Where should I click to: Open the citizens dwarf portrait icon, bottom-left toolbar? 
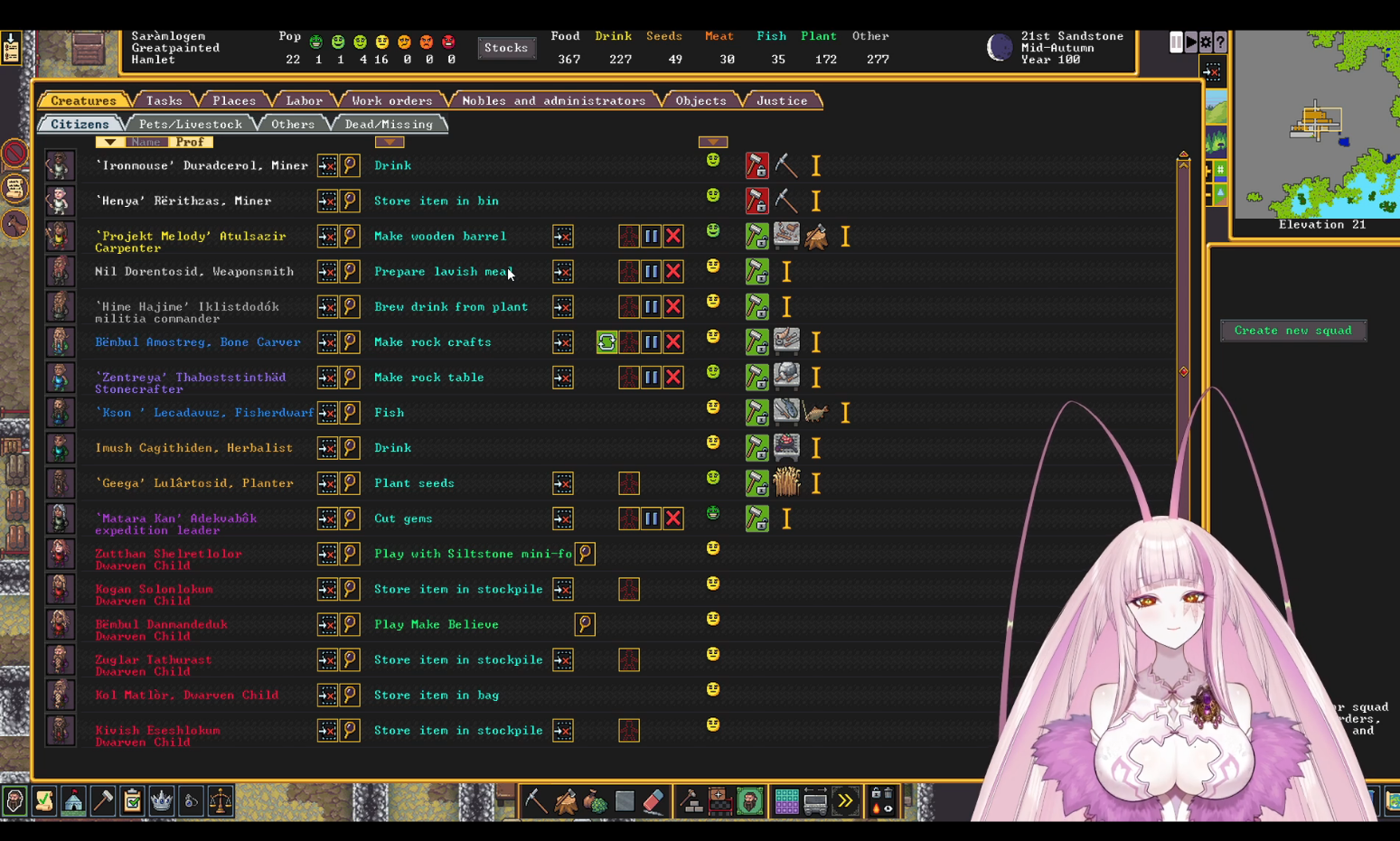click(x=14, y=800)
